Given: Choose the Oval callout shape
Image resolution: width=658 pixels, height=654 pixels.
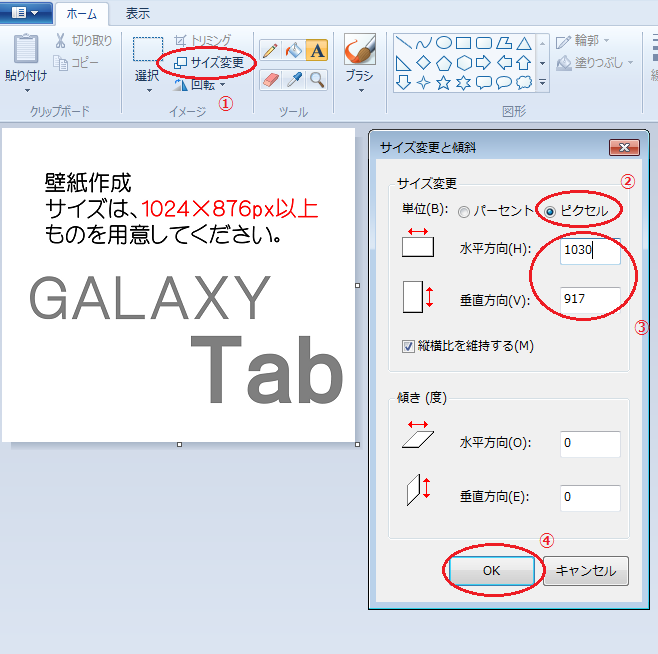Looking at the screenshot, I should 504,83.
